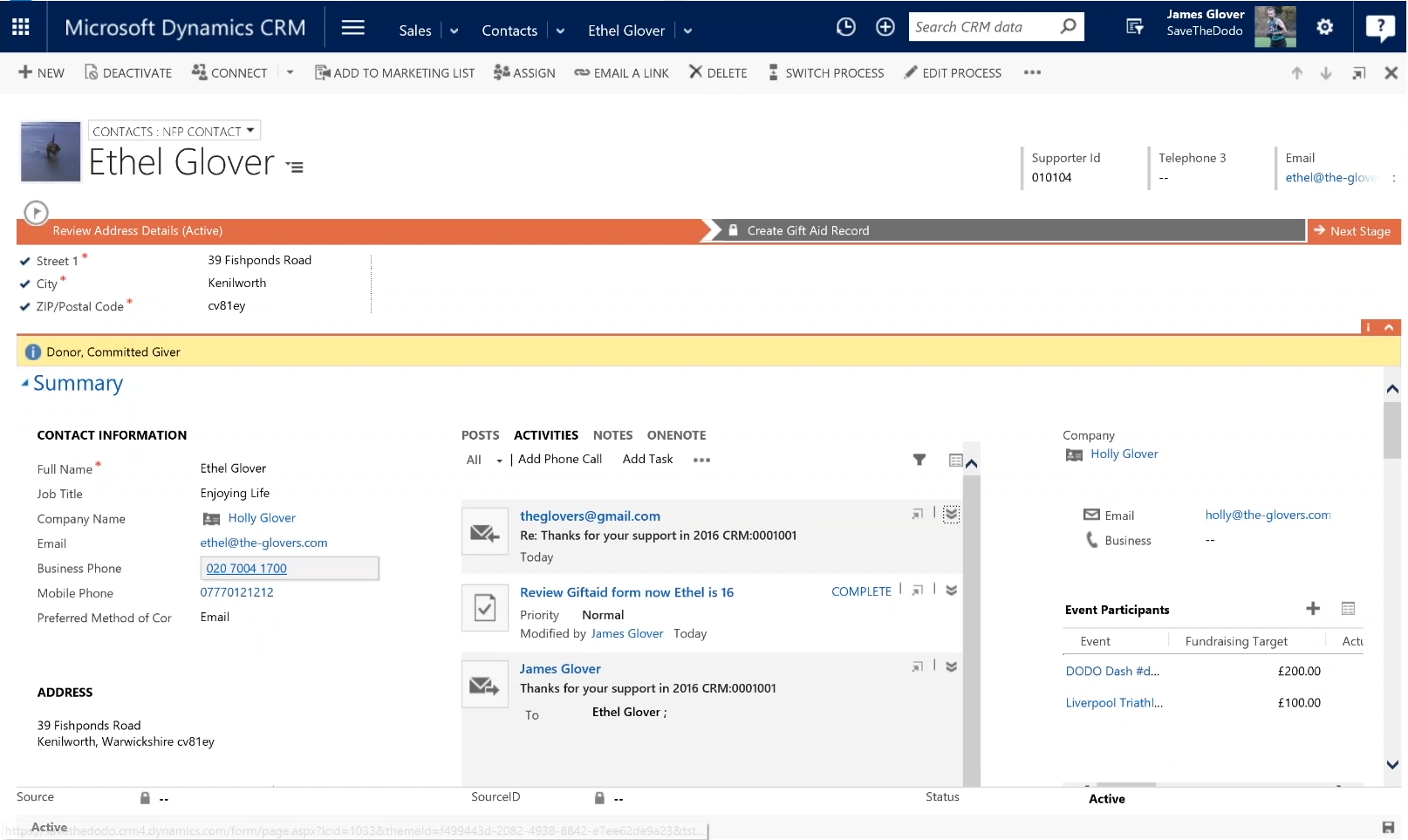Viewport: 1408px width, 840px height.
Task: Open Review Giftaid form now Ethel is 16
Action: (626, 592)
